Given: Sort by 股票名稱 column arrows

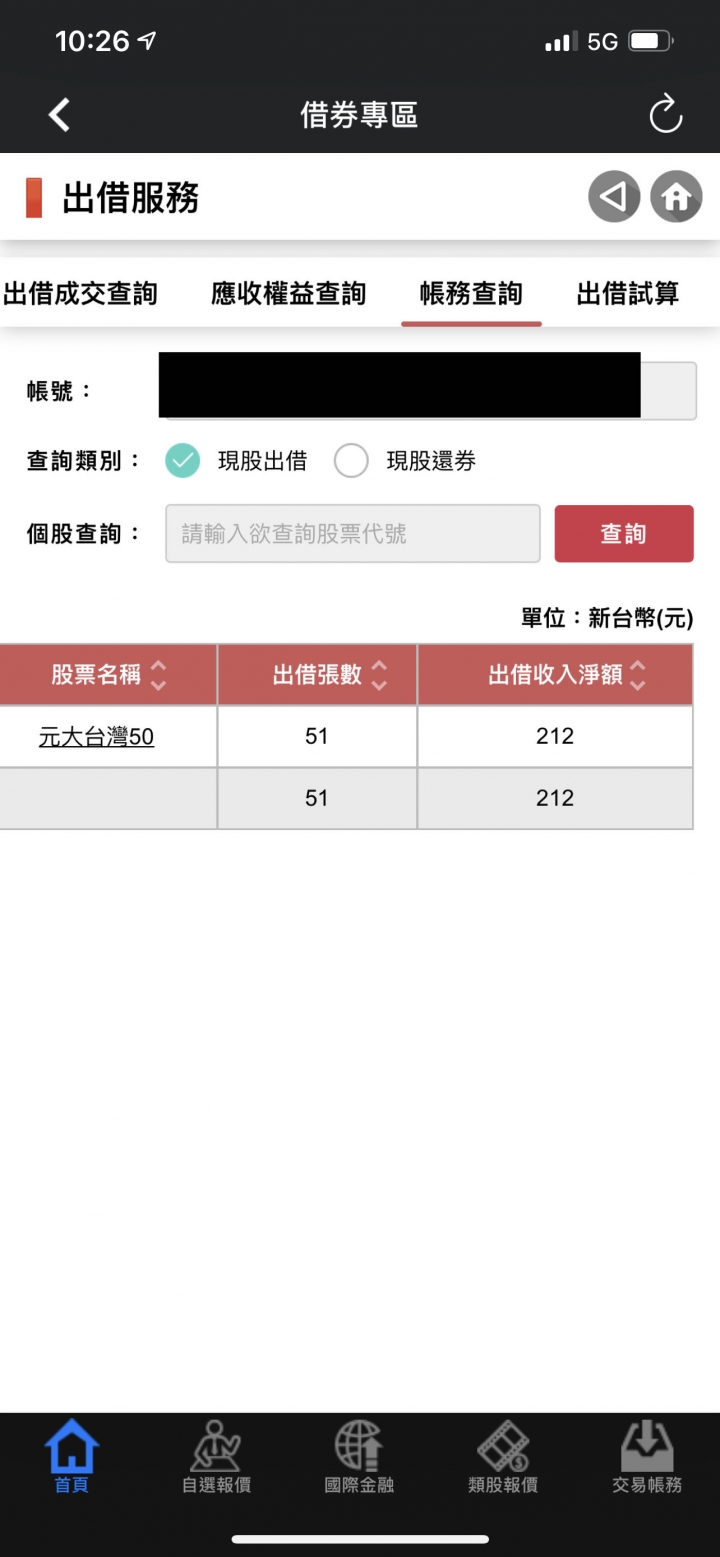Looking at the screenshot, I should (158, 676).
